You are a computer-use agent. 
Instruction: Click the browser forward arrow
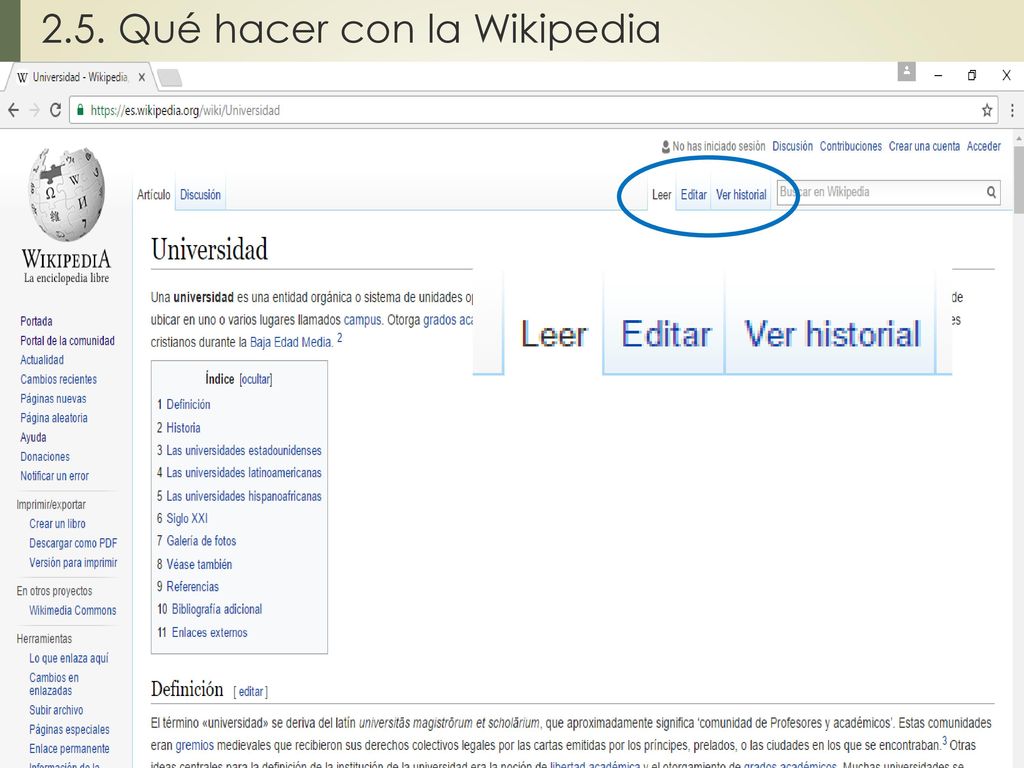tap(35, 110)
